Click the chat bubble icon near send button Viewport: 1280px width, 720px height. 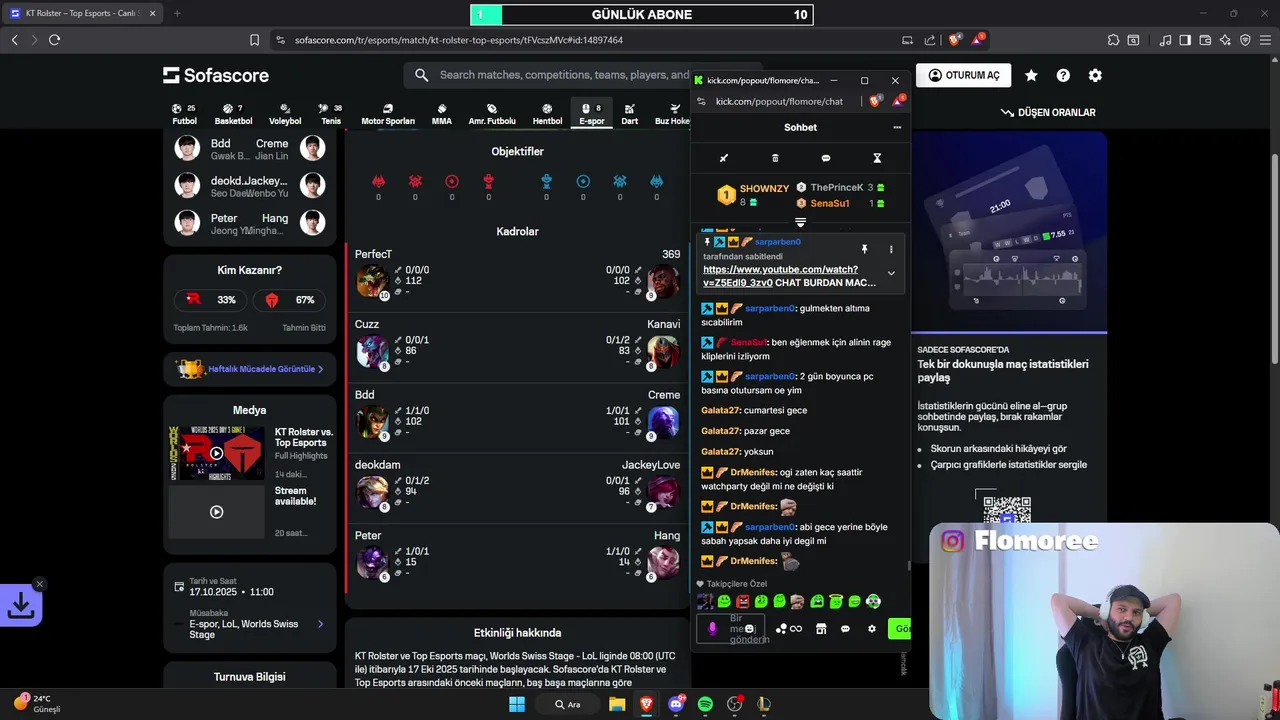[845, 629]
